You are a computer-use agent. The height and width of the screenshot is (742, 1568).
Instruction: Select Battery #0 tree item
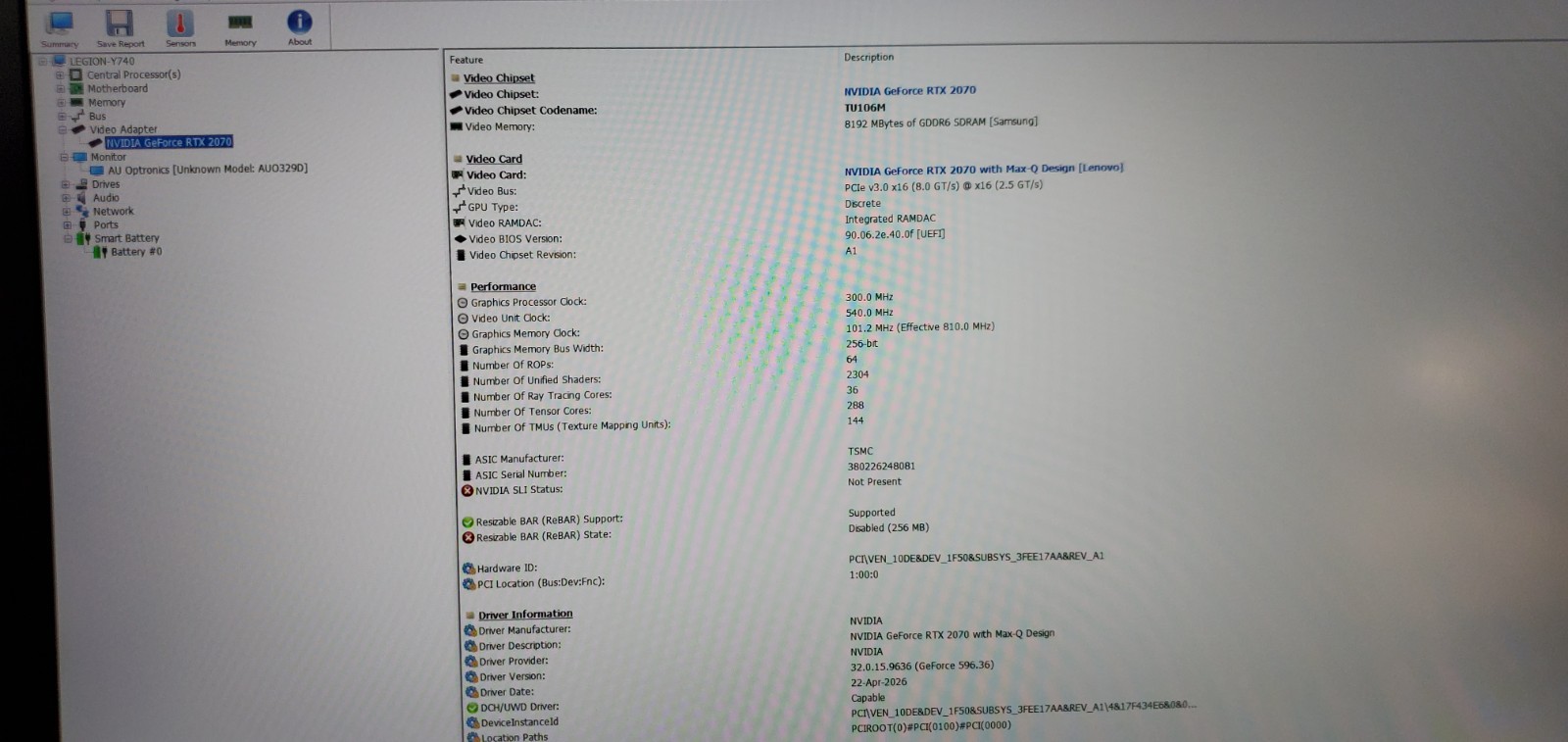[136, 252]
